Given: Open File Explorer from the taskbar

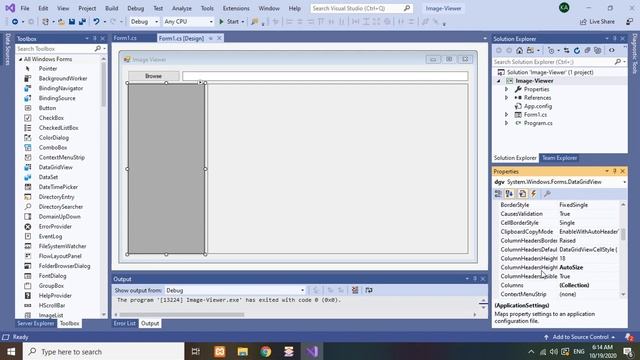Looking at the screenshot, I should click(242, 351).
